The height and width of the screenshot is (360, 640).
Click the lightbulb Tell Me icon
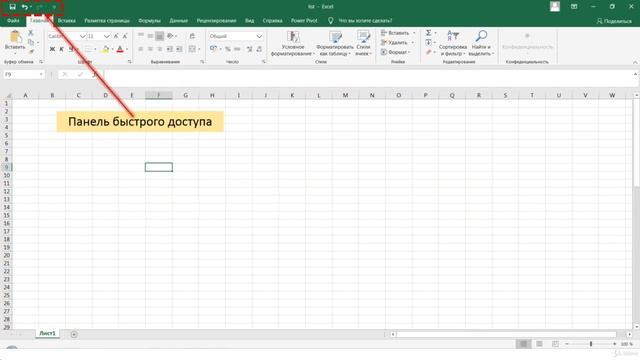pos(331,20)
